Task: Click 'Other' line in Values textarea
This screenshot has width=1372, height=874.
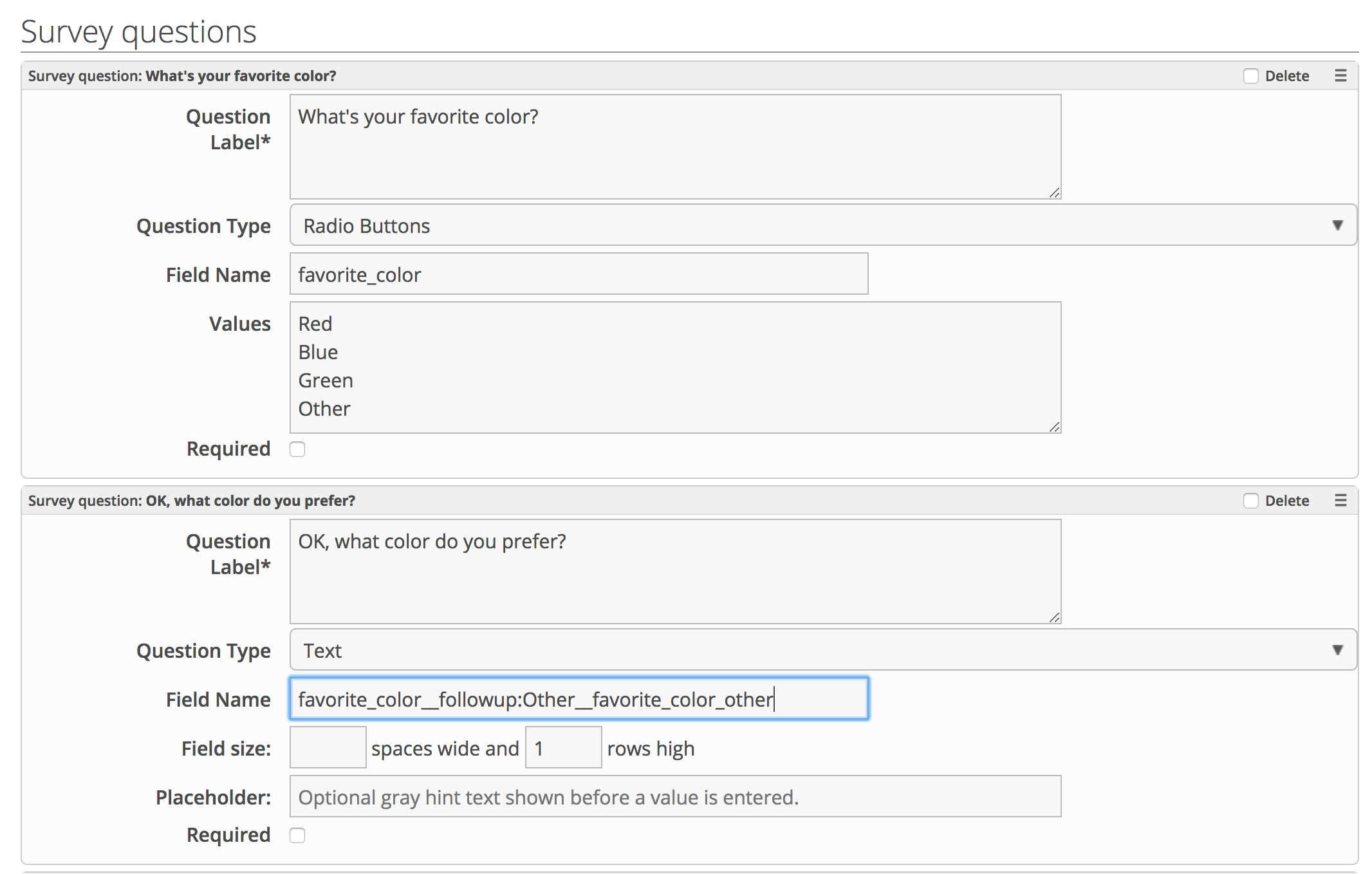Action: click(324, 409)
